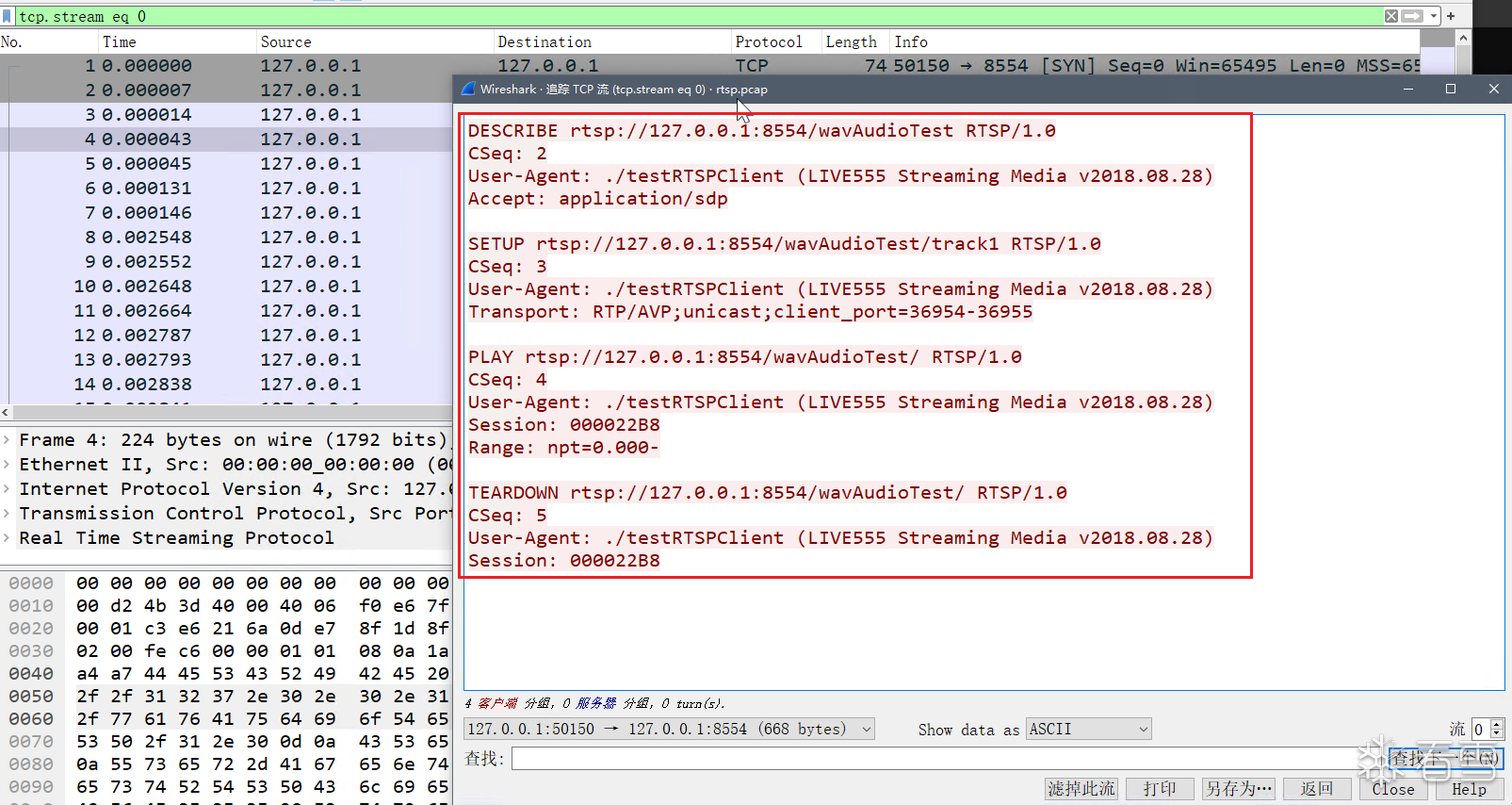Click the Range npt=0.000- line
The height and width of the screenshot is (805, 1512).
(x=563, y=448)
